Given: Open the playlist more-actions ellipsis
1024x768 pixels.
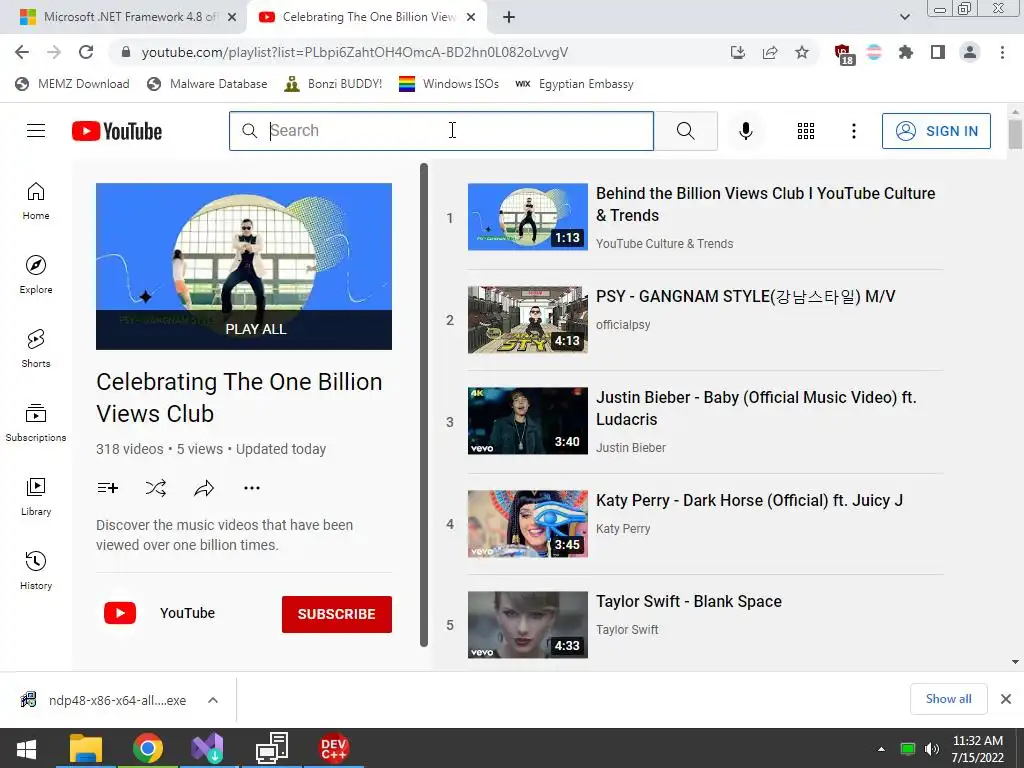Looking at the screenshot, I should [x=252, y=488].
